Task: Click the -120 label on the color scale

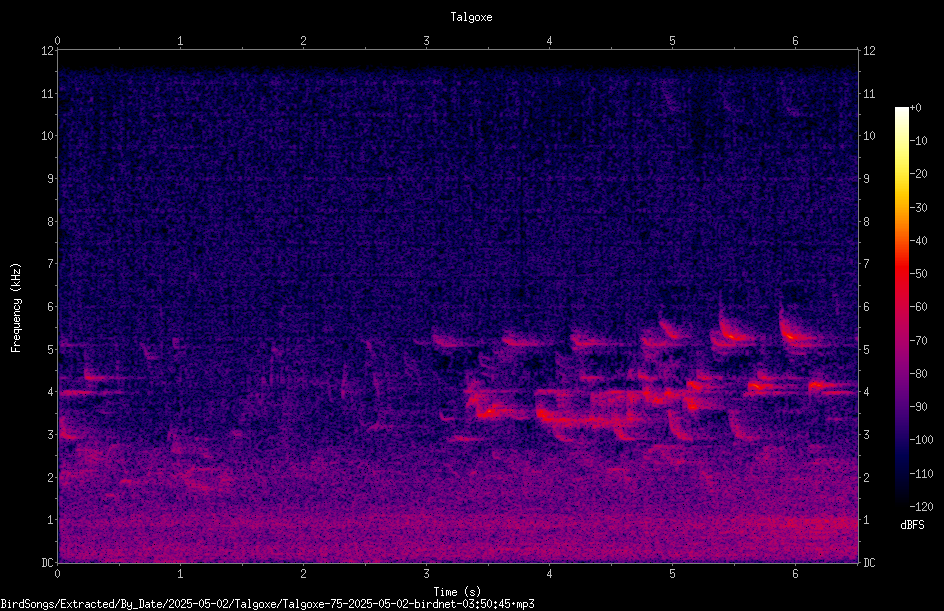Action: click(921, 507)
